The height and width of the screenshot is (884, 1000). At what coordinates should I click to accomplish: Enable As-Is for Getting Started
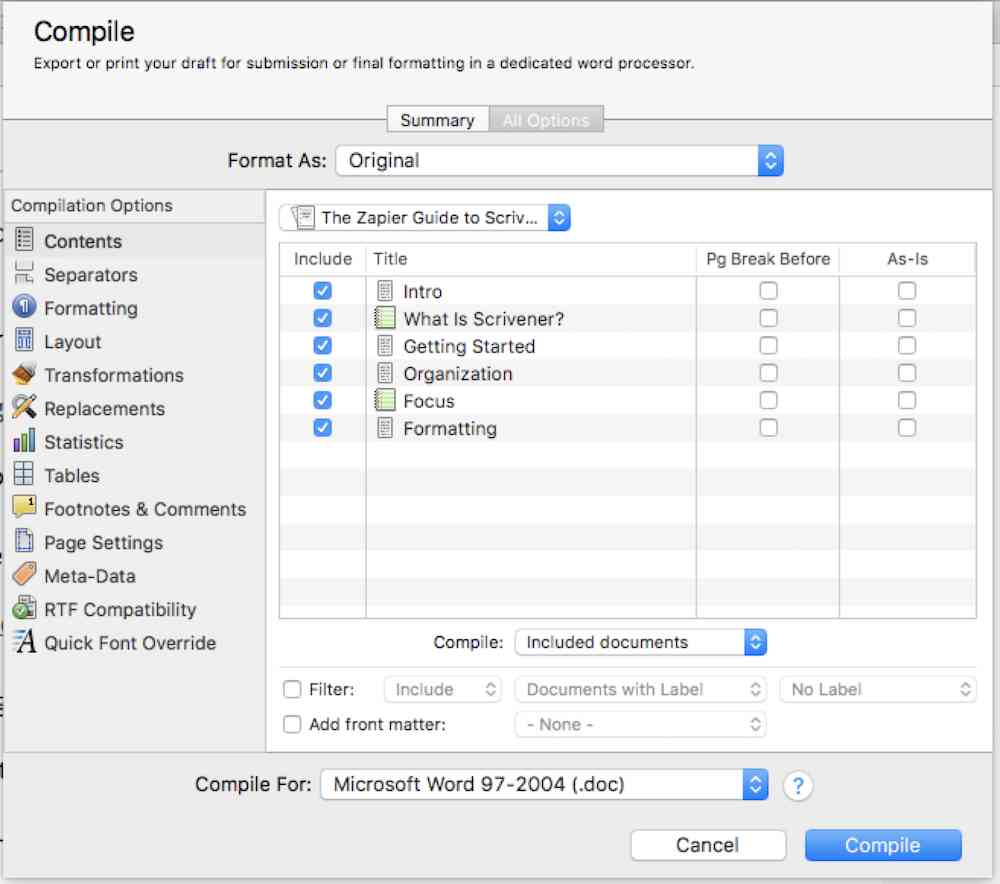point(907,346)
